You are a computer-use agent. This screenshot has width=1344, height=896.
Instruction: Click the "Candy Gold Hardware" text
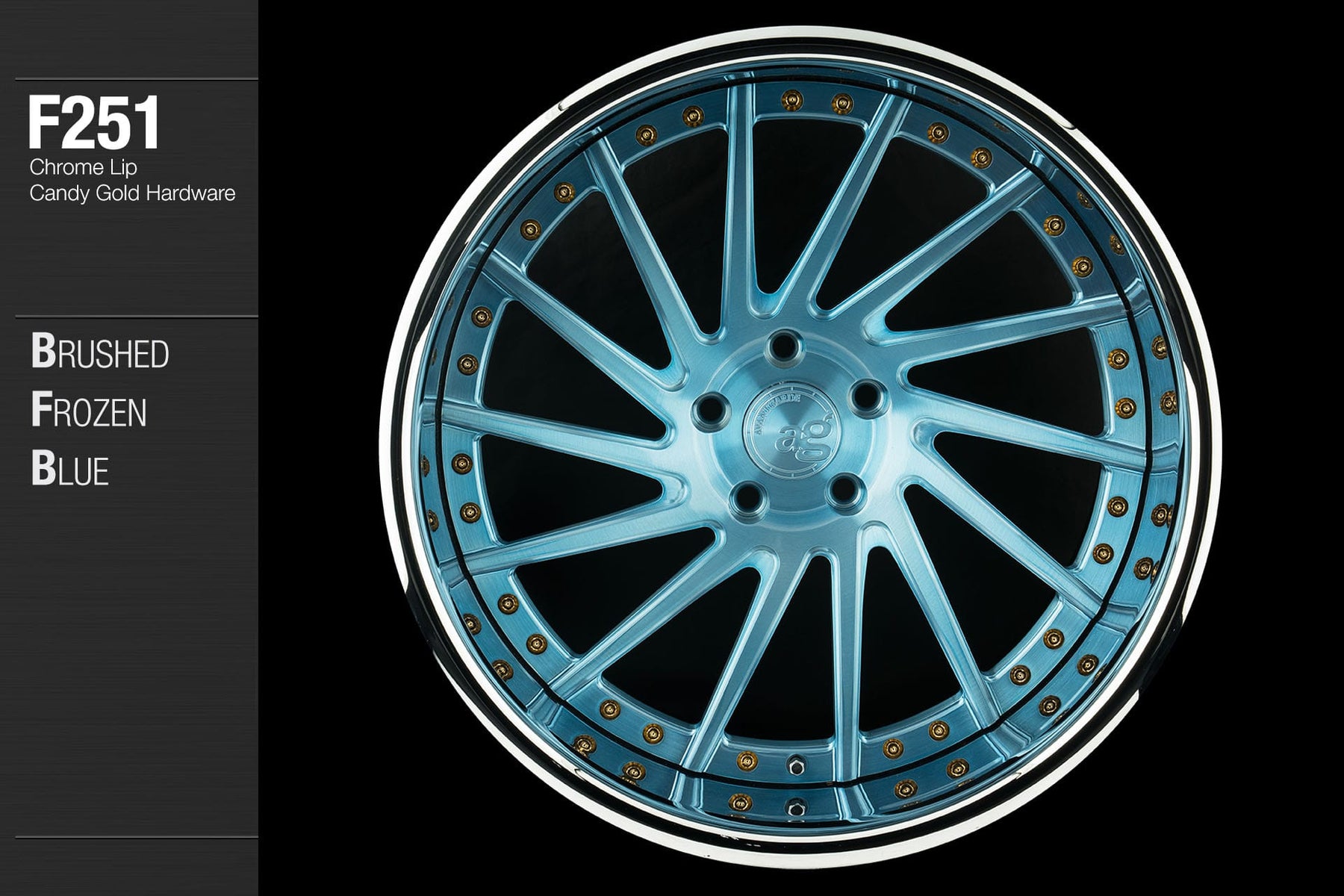(x=132, y=193)
